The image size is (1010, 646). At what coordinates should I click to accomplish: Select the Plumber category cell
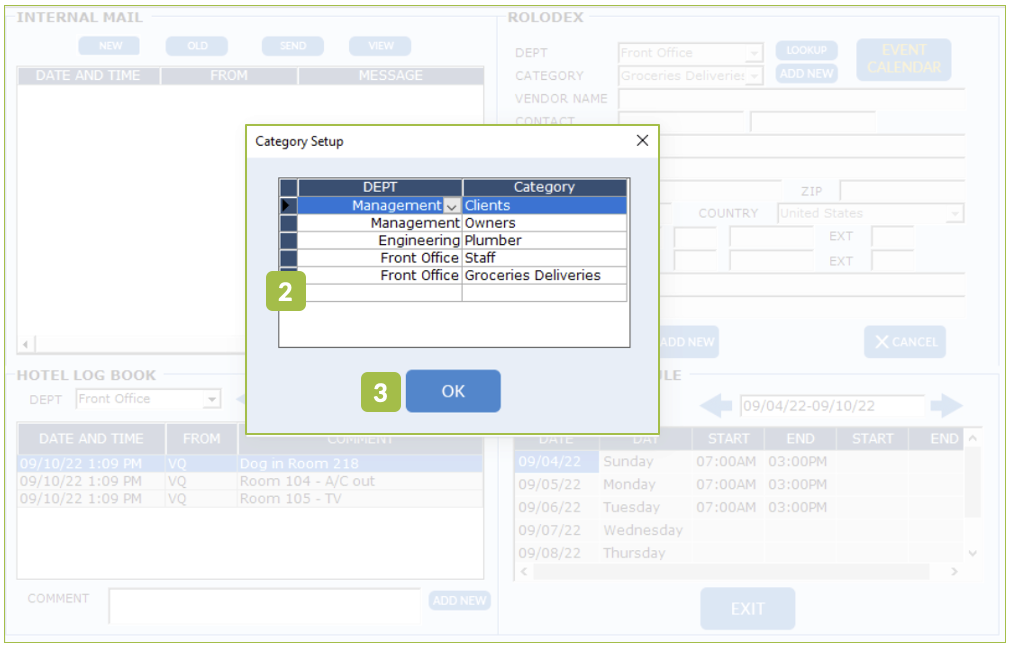544,241
